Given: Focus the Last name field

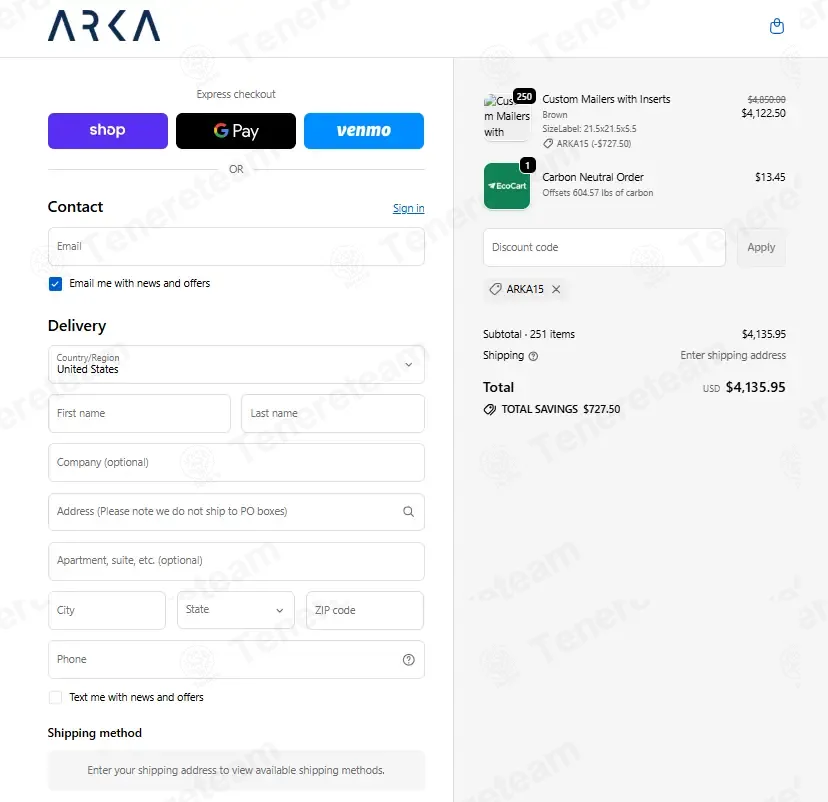Looking at the screenshot, I should click(x=333, y=413).
